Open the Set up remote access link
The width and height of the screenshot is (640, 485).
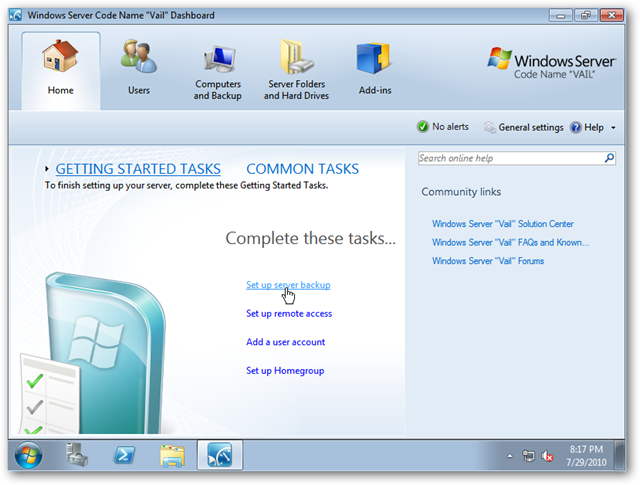(289, 314)
